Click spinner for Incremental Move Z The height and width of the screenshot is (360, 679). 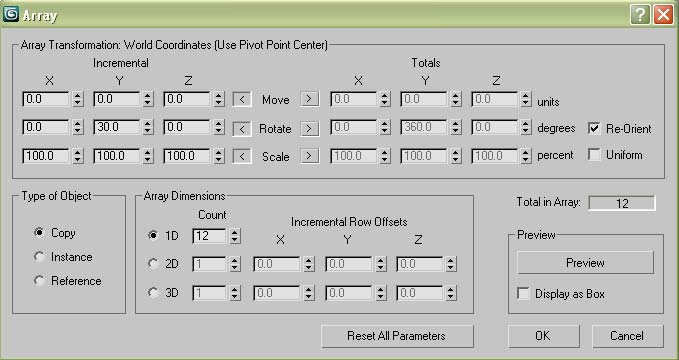click(x=219, y=99)
